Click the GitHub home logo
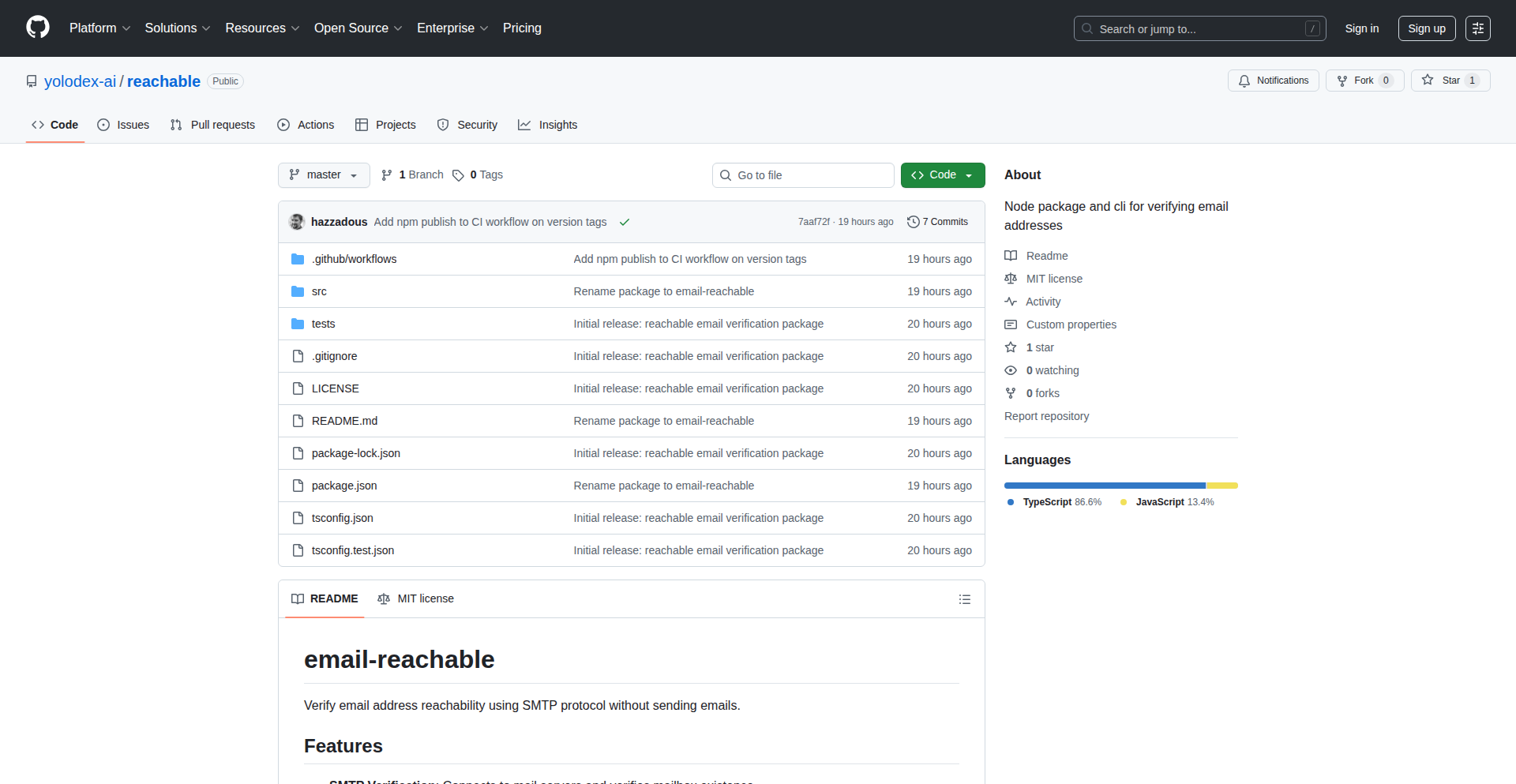 pyautogui.click(x=36, y=28)
